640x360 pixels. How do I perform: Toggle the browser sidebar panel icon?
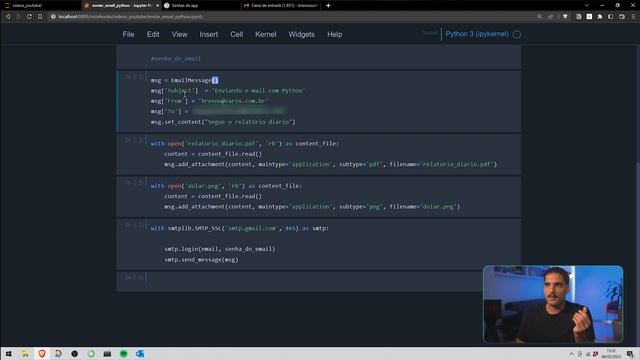(611, 16)
